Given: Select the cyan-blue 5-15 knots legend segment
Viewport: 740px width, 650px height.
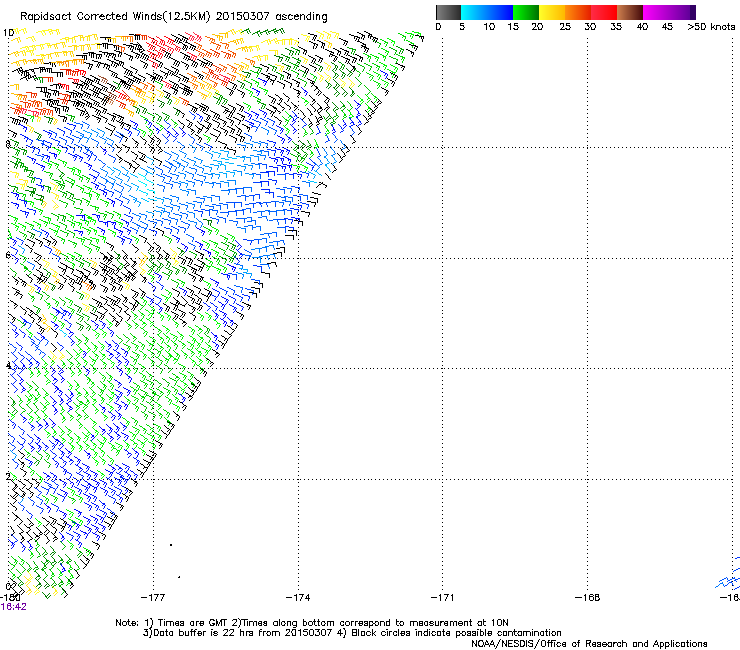Looking at the screenshot, I should (x=487, y=12).
